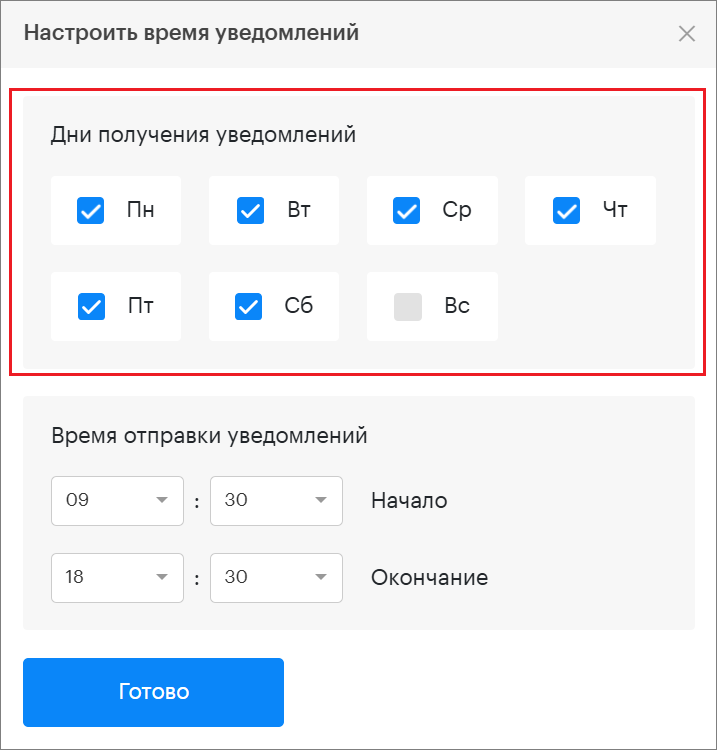Expand the end minutes dropdown for Окончание
Image resolution: width=717 pixels, height=751 pixels.
pyautogui.click(x=276, y=578)
